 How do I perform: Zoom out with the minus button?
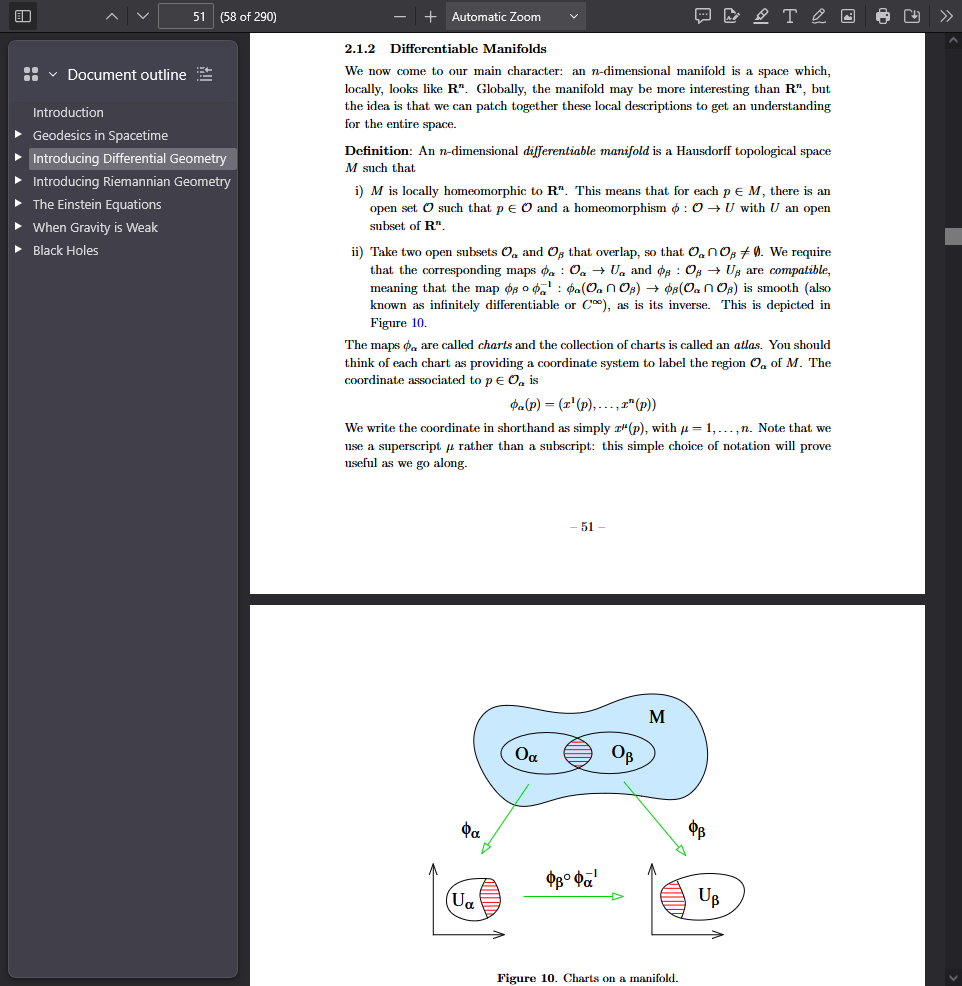(x=400, y=16)
